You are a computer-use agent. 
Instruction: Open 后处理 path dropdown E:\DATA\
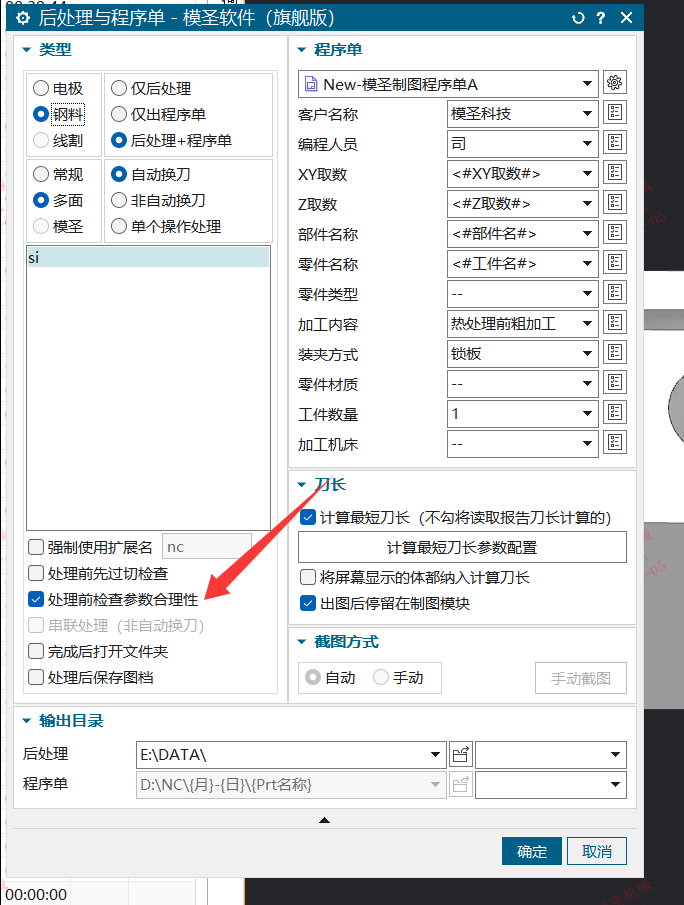click(291, 754)
